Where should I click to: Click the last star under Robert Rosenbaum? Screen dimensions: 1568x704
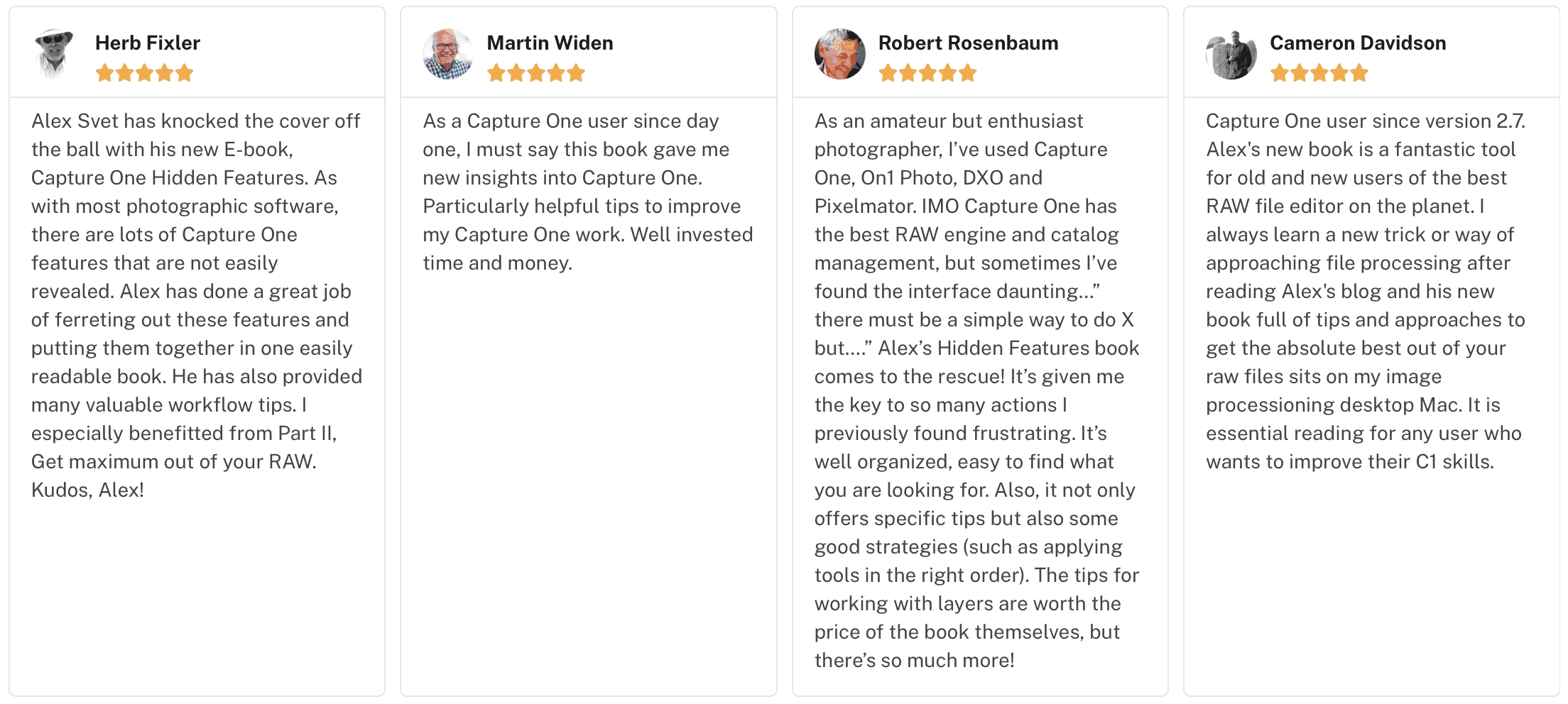point(968,72)
